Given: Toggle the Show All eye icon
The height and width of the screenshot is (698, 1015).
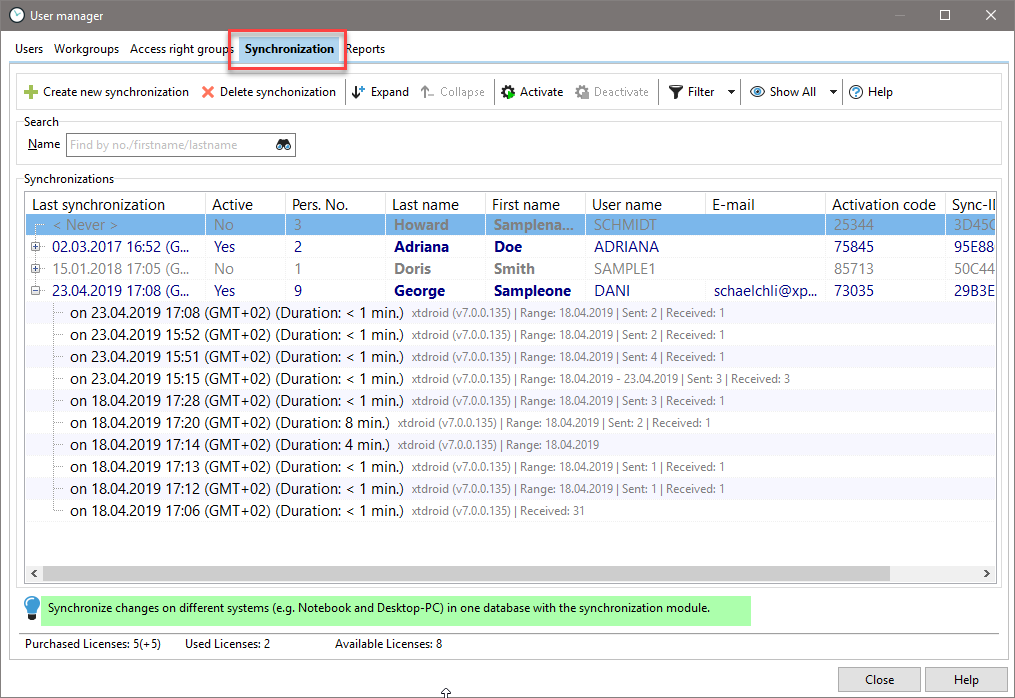Looking at the screenshot, I should 758,92.
